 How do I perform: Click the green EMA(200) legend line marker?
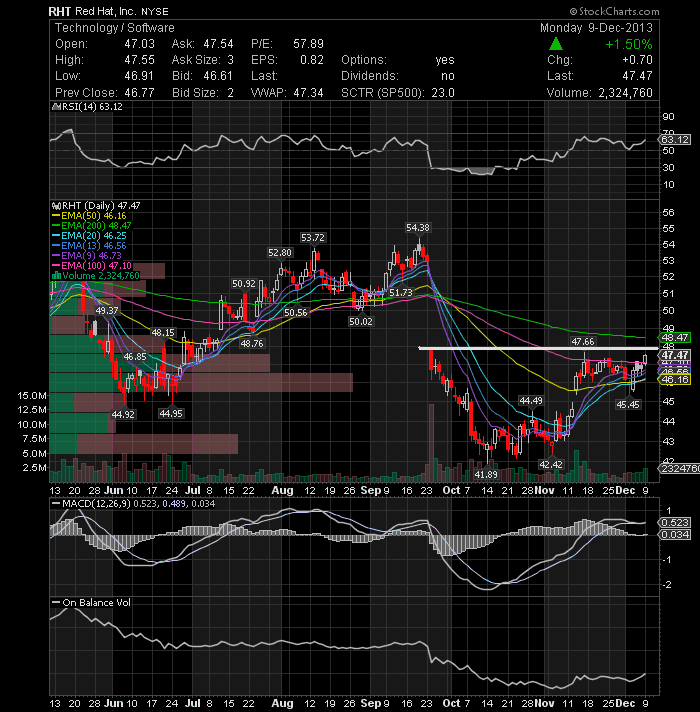pyautogui.click(x=56, y=226)
